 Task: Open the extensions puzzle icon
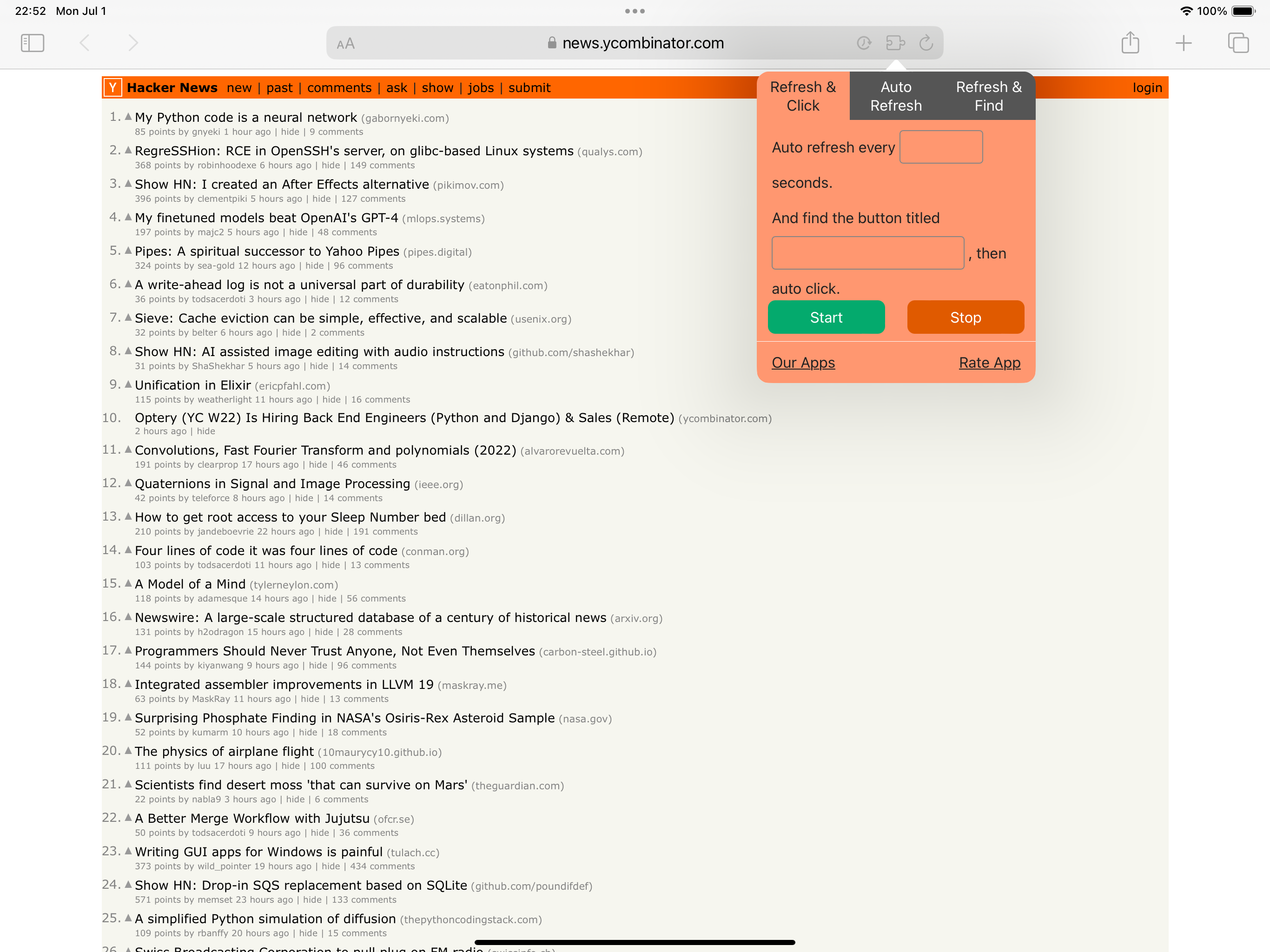pyautogui.click(x=895, y=43)
